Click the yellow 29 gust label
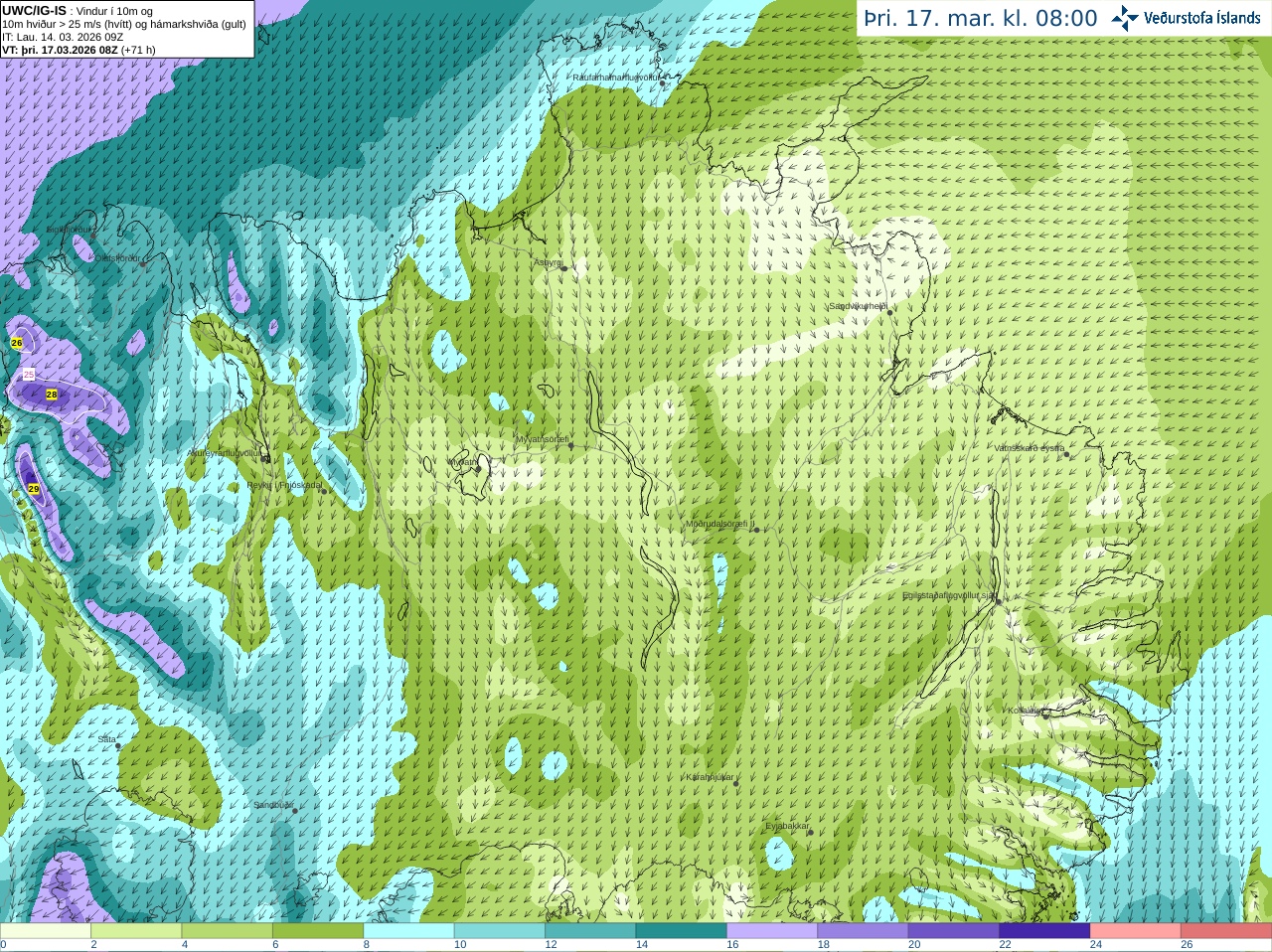 [x=33, y=489]
